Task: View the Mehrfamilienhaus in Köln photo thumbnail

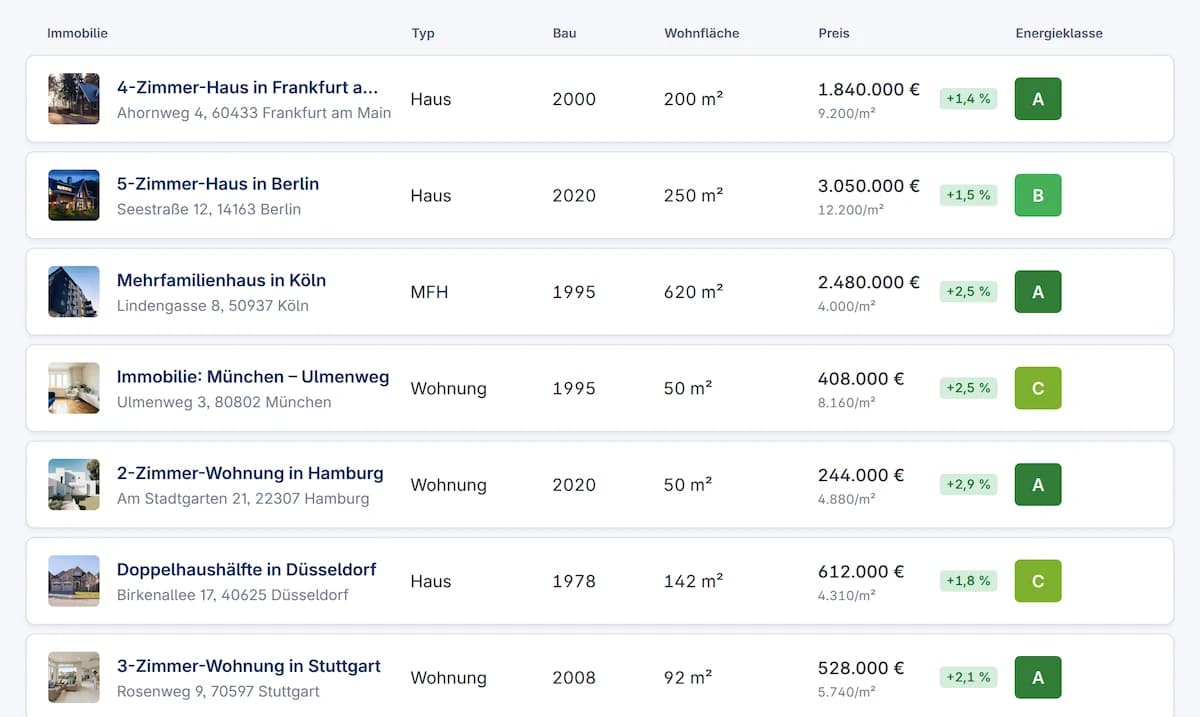Action: (74, 292)
